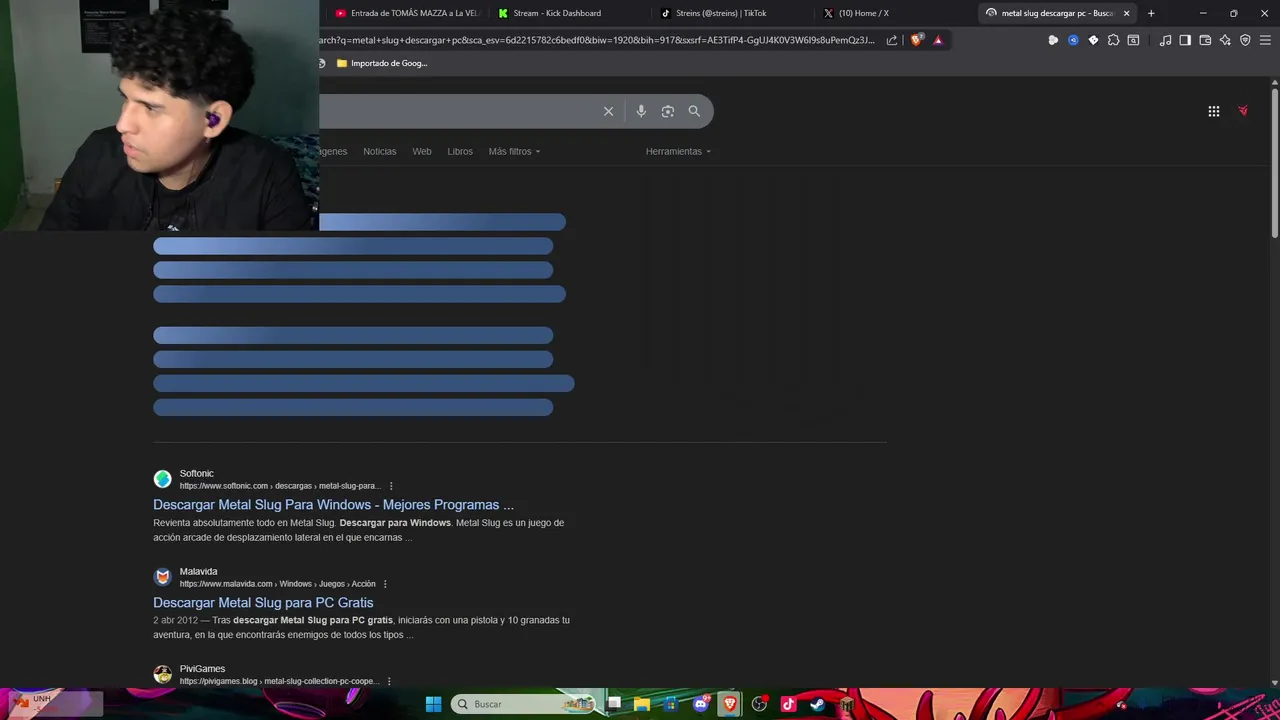Open the Google account avatar
The width and height of the screenshot is (1280, 720).
pyautogui.click(x=1243, y=111)
